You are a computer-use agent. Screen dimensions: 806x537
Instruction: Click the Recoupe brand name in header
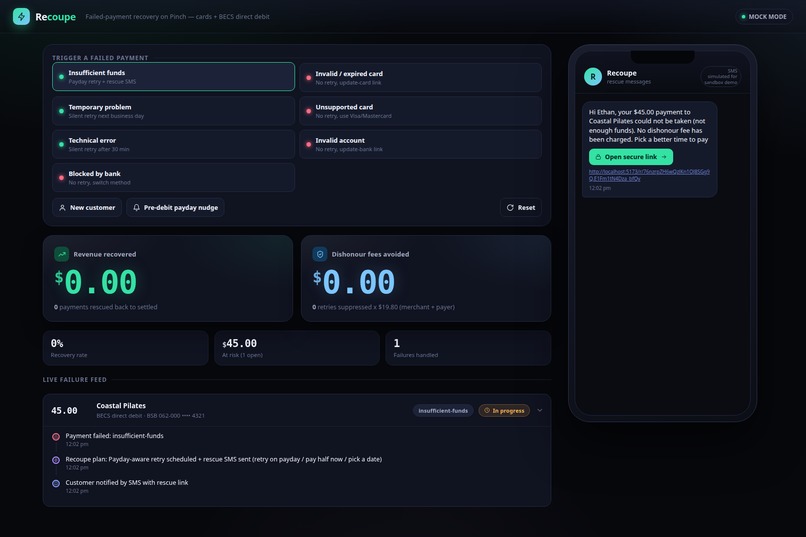[x=56, y=17]
